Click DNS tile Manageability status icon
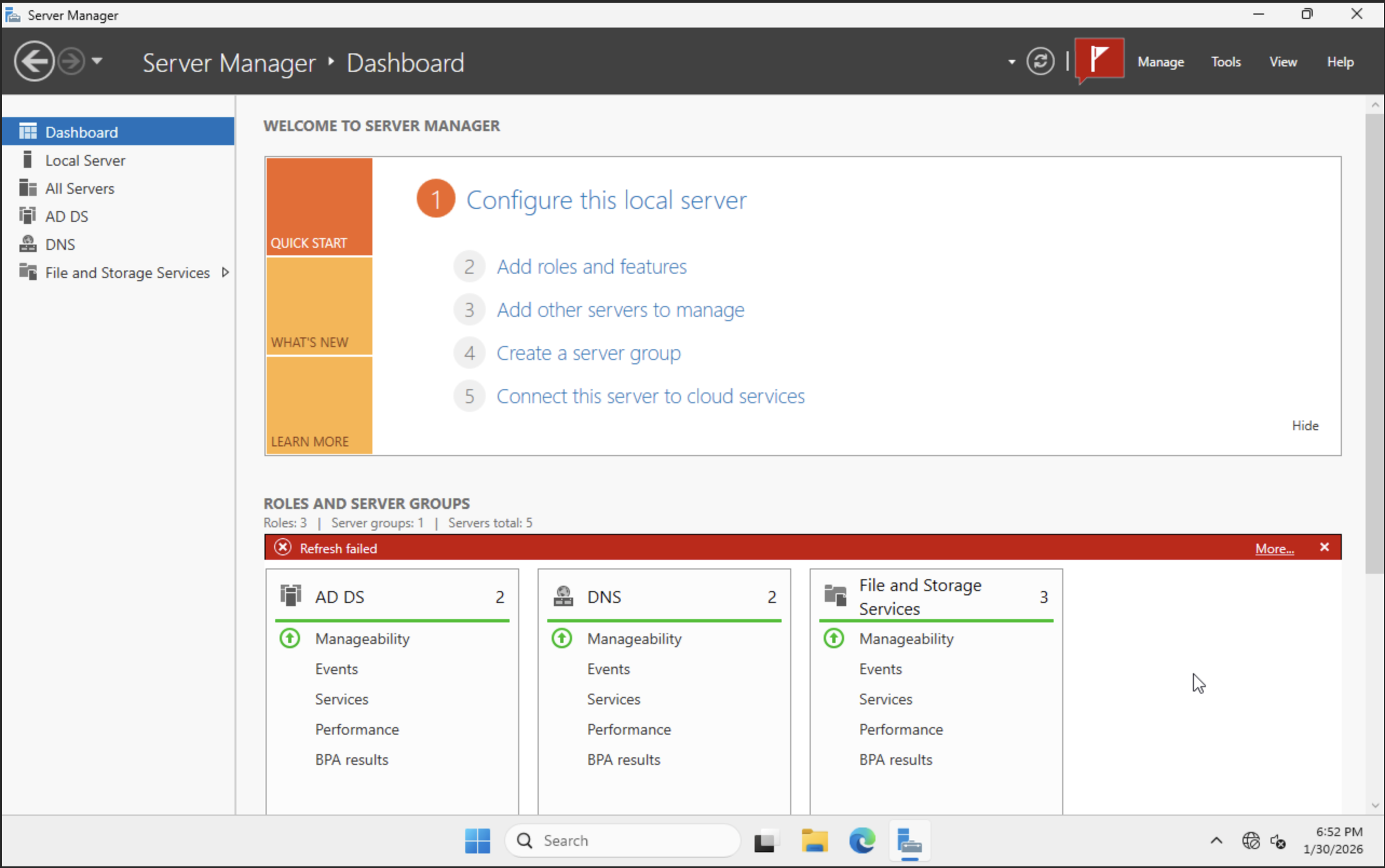 pos(561,639)
